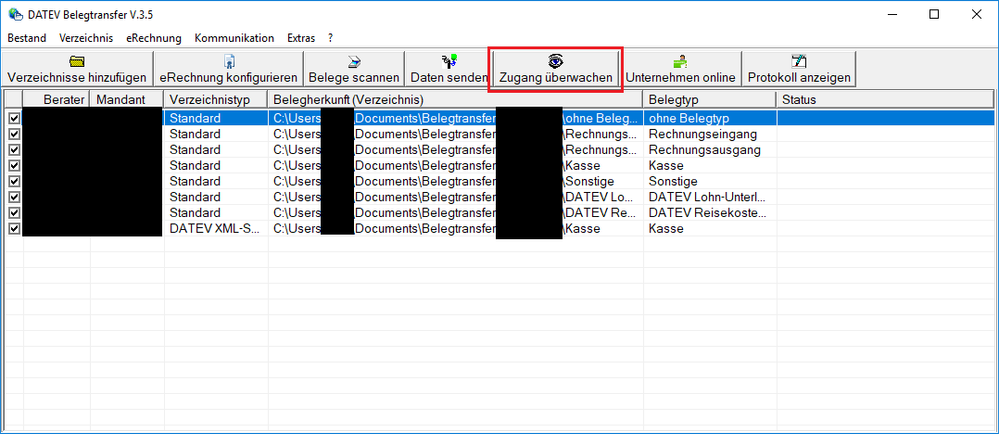
Task: Open Unternehmen online toolbar icon
Action: pyautogui.click(x=680, y=61)
